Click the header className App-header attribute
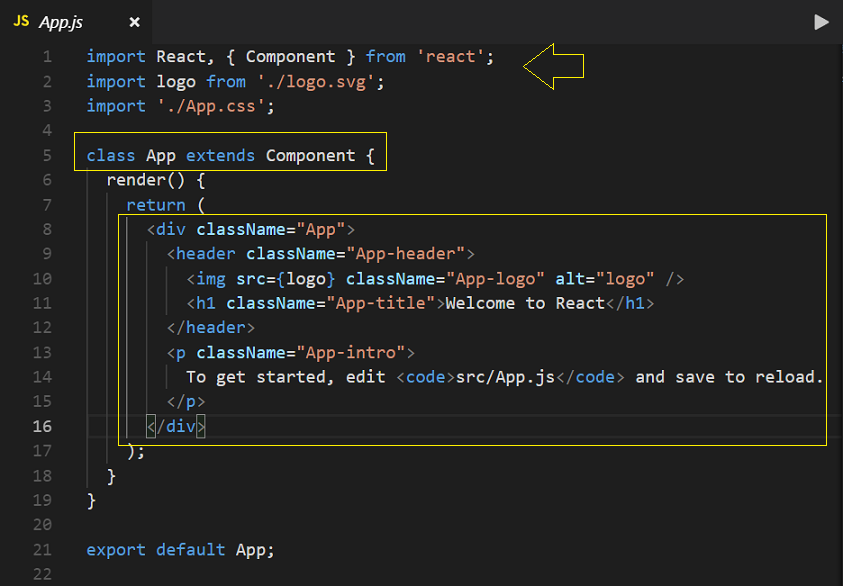This screenshot has height=586, width=843. [355, 254]
